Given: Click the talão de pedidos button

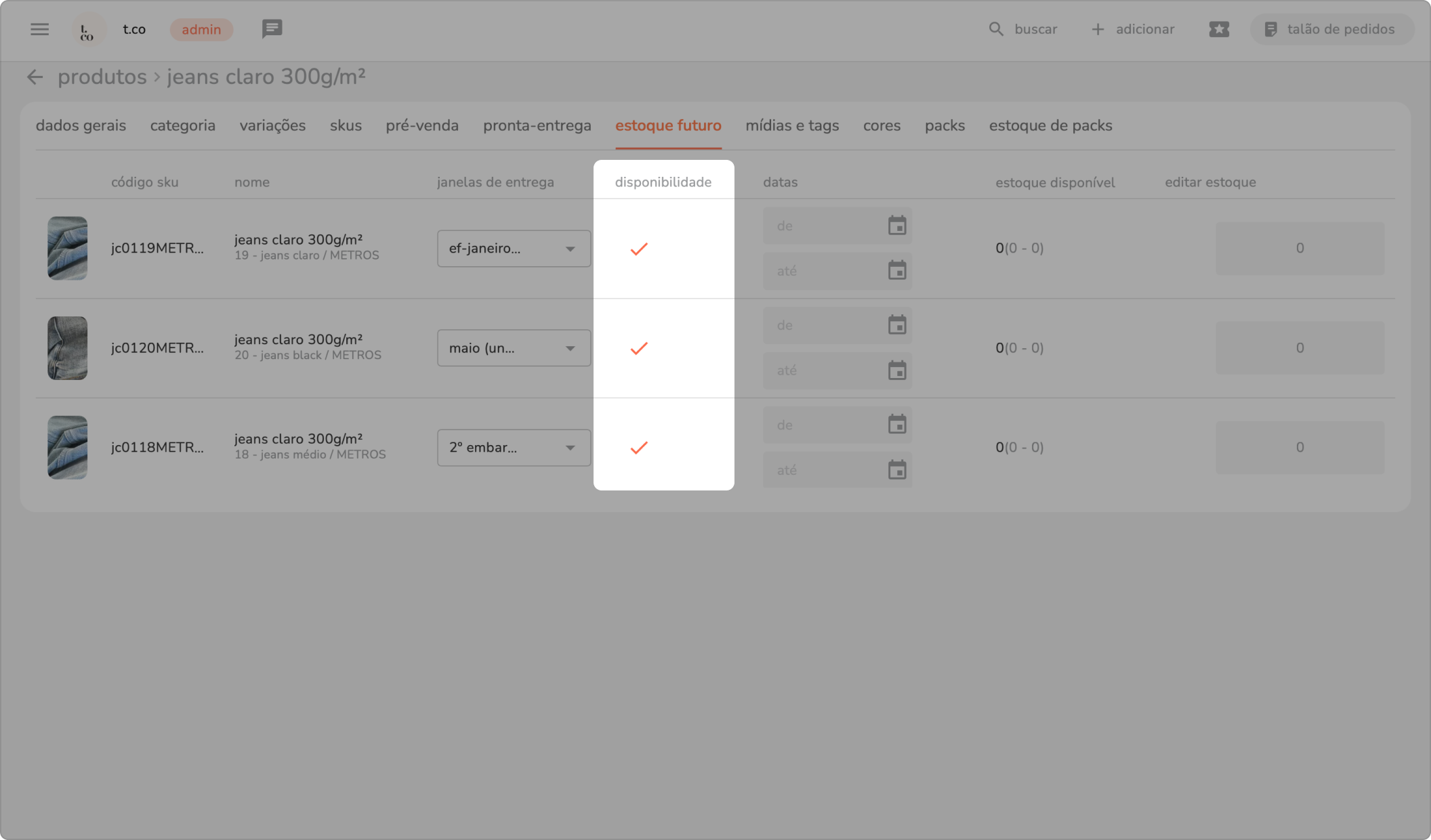Looking at the screenshot, I should (x=1331, y=29).
